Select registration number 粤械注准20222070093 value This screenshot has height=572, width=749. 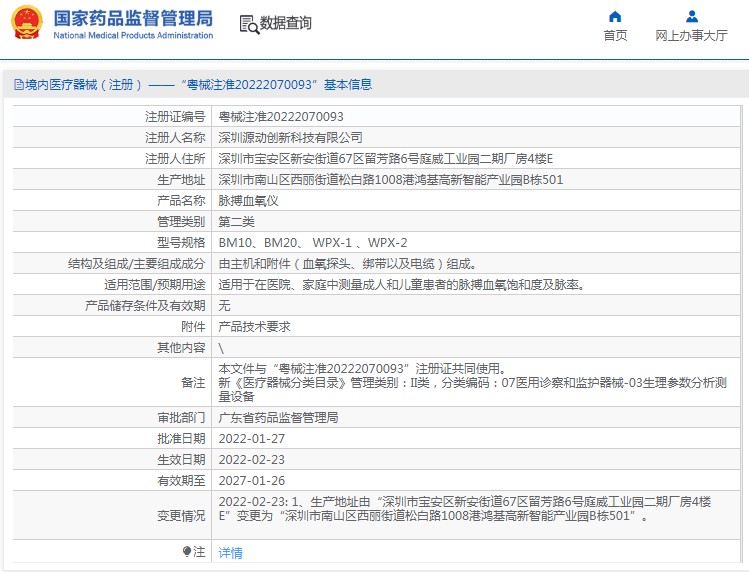281,117
